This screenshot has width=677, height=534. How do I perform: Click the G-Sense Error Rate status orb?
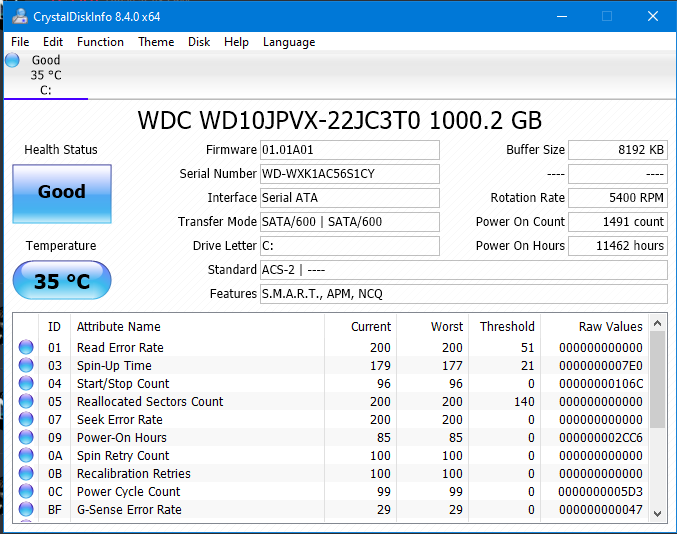pyautogui.click(x=26, y=510)
